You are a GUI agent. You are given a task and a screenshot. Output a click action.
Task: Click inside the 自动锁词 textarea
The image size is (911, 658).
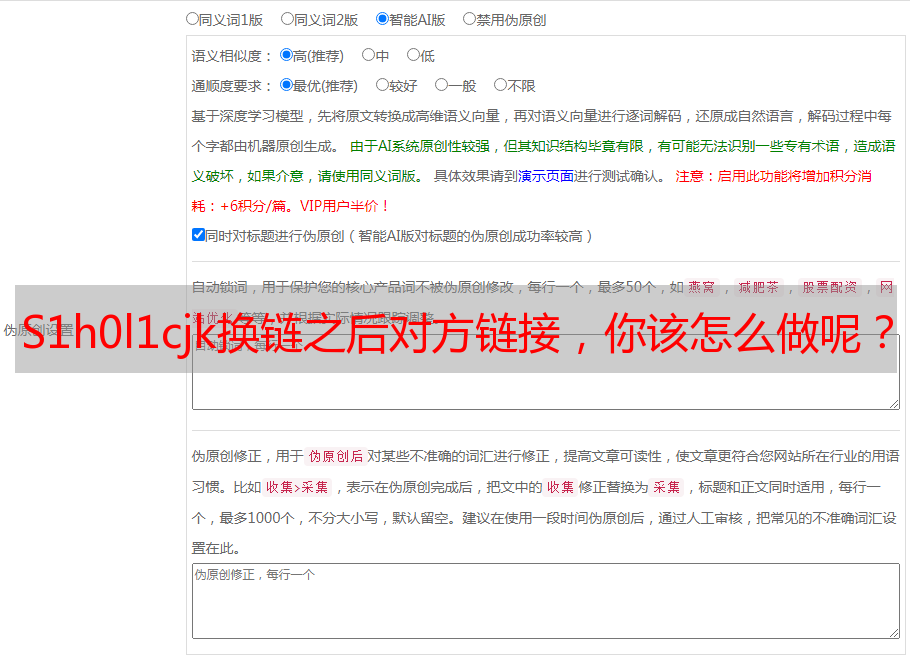546,372
